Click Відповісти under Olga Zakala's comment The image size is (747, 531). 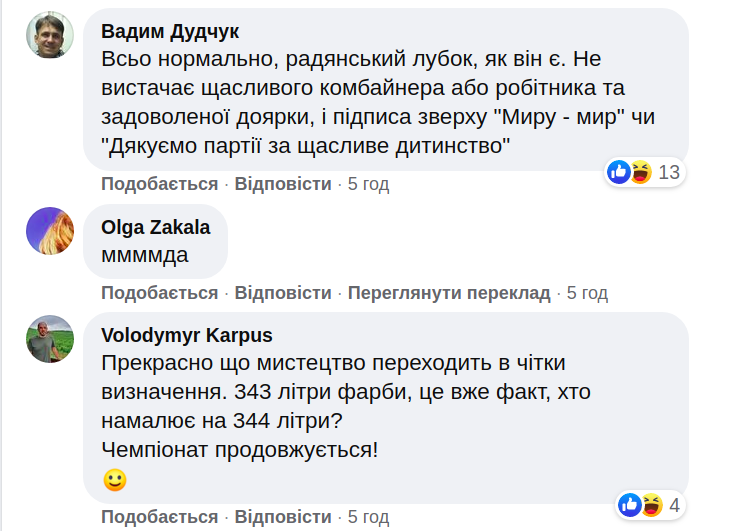tap(283, 293)
